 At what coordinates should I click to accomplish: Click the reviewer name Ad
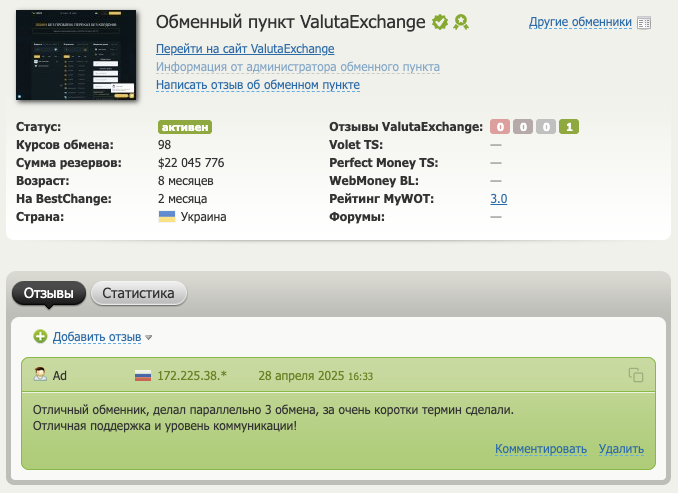click(60, 376)
